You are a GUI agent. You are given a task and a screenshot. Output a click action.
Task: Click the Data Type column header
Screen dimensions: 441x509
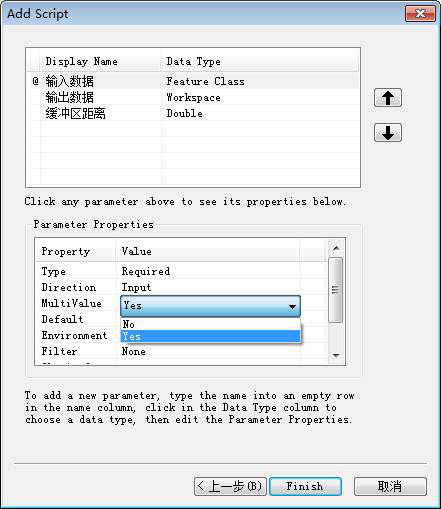(260, 61)
